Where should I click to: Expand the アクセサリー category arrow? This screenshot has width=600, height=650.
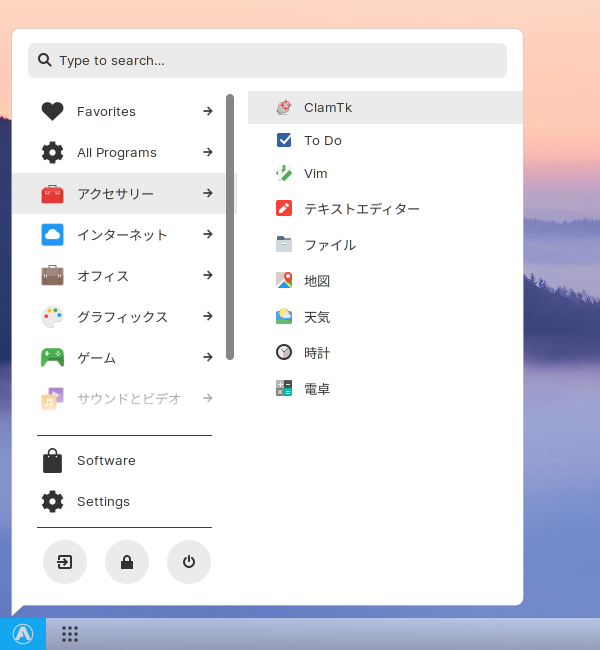coord(208,193)
